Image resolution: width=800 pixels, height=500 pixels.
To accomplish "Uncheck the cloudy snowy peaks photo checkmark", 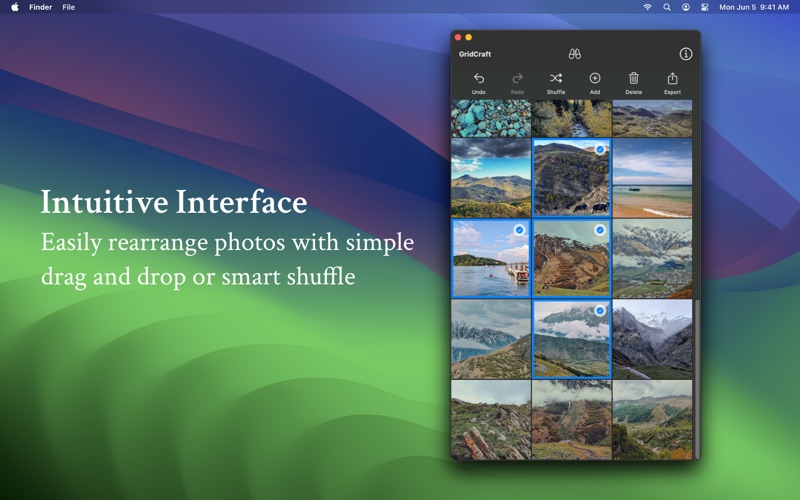I will point(600,311).
